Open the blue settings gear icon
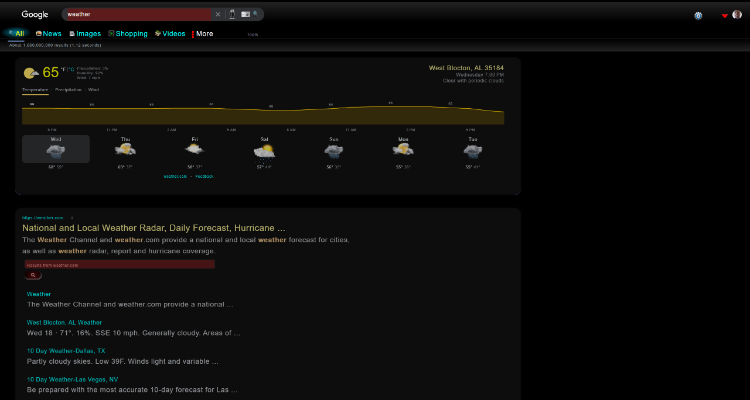This screenshot has height=400, width=750. pos(698,16)
